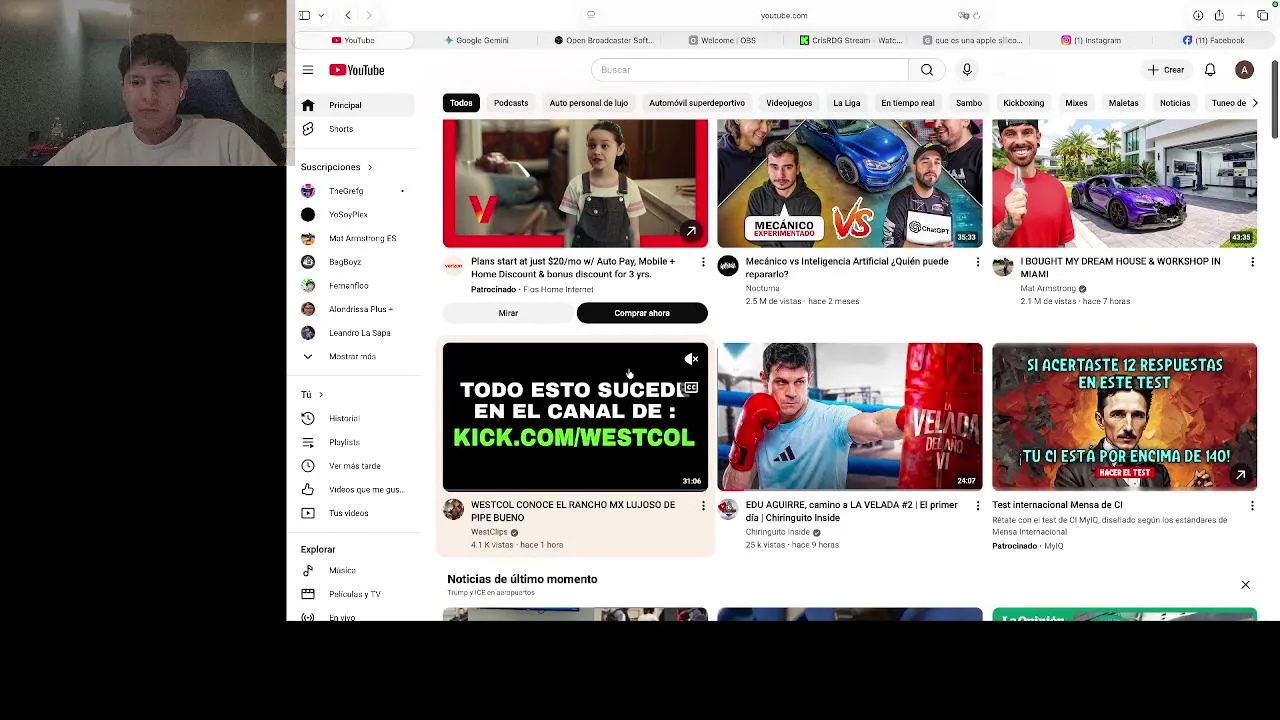
Task: Expand the Suscripciones section chevron
Action: pos(369,167)
